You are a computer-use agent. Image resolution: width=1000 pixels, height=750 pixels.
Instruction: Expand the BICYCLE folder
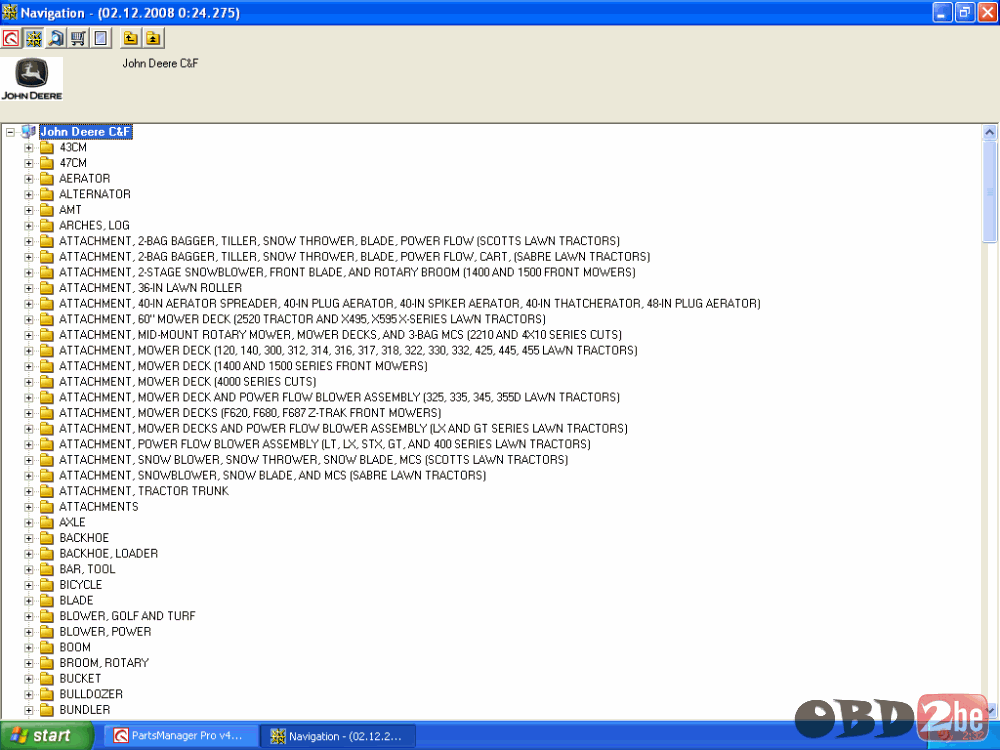click(x=29, y=585)
